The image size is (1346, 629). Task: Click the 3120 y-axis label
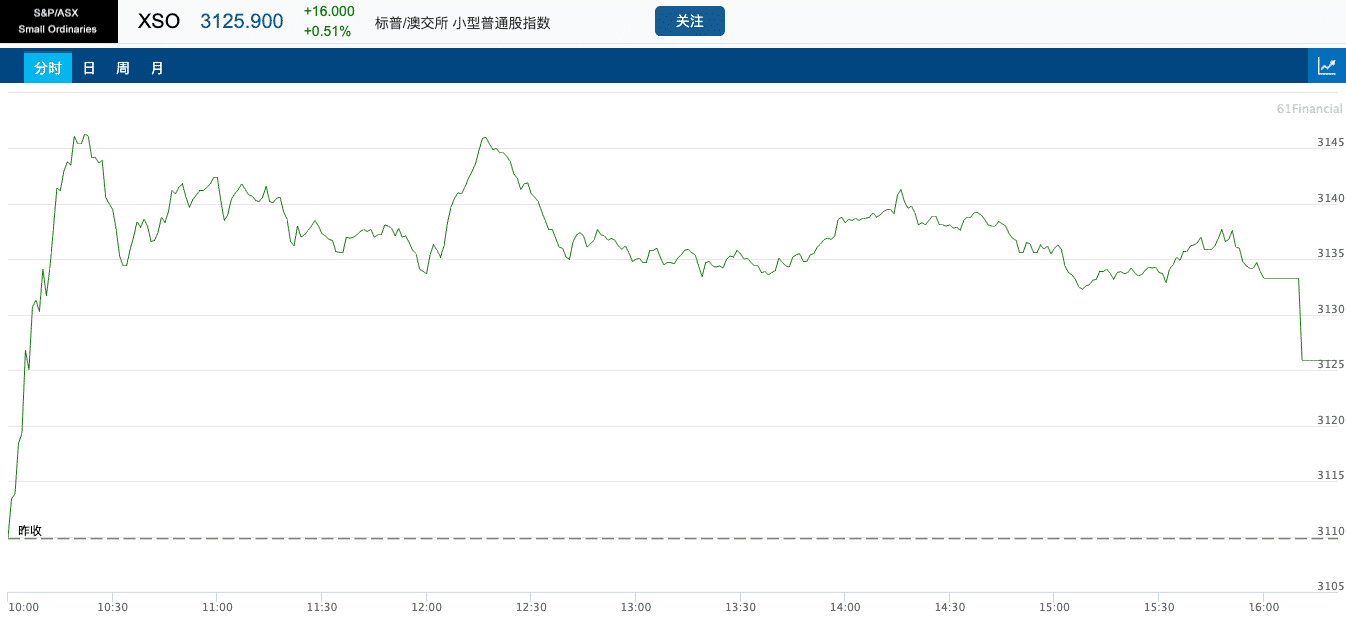1331,420
